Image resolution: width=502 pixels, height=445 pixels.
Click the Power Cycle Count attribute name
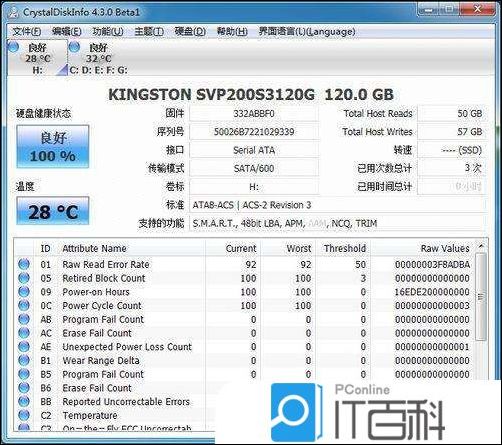102,305
